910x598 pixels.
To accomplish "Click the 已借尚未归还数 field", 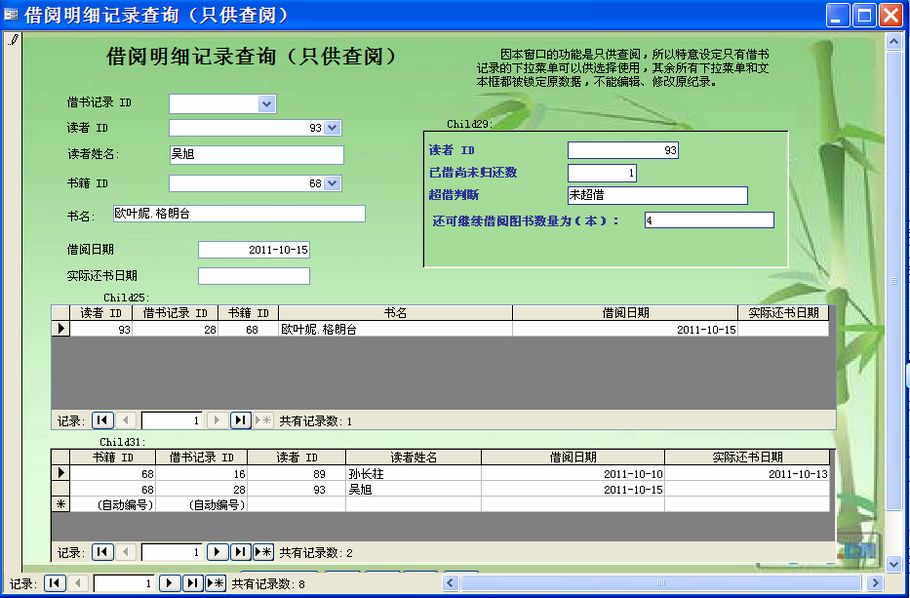I will pos(602,173).
